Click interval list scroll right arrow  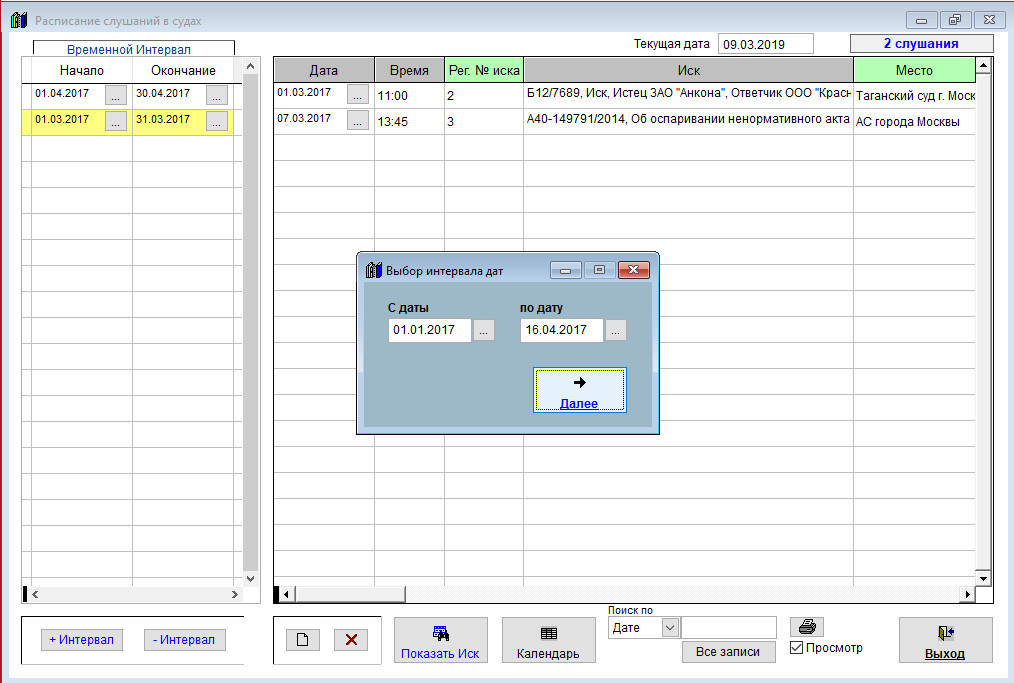(x=235, y=594)
